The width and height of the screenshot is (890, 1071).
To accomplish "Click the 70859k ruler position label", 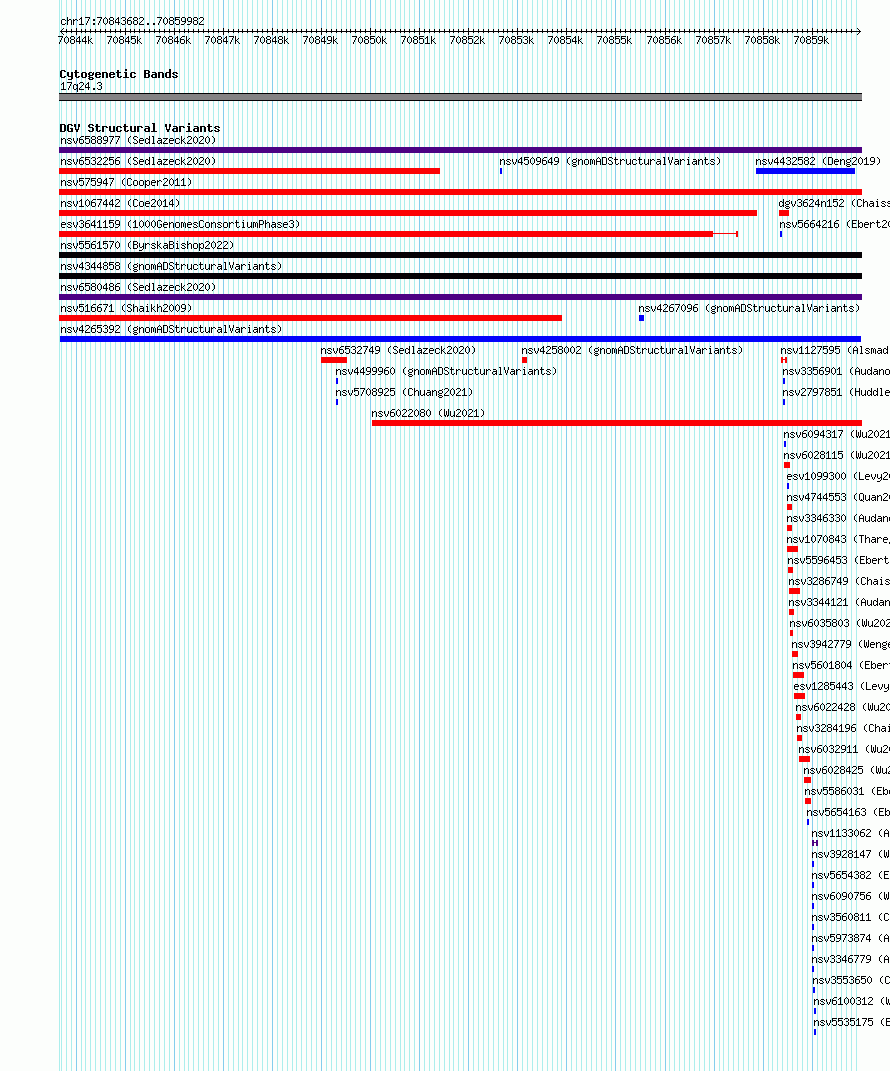I will (811, 40).
